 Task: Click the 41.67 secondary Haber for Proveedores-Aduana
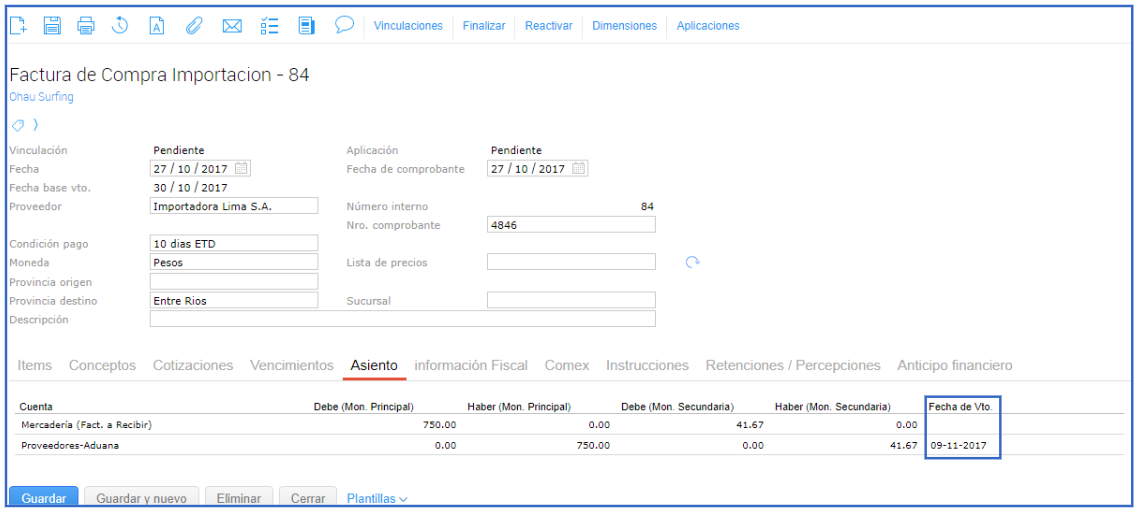tap(904, 445)
